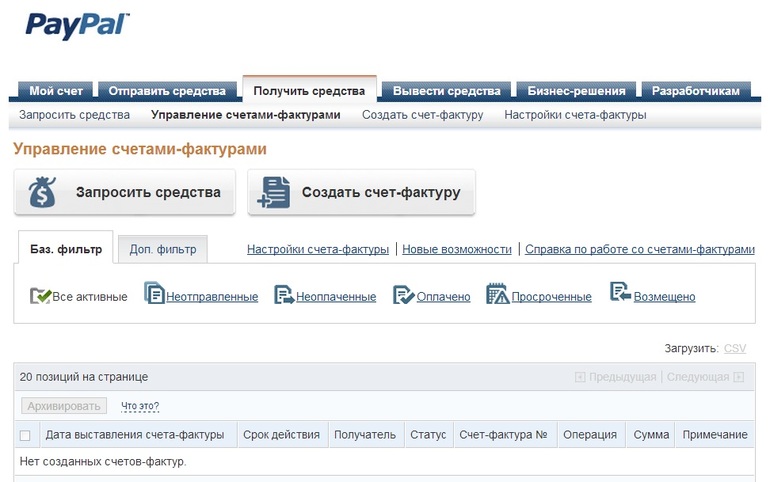
Task: Open the Вывести средства tab
Action: pyautogui.click(x=447, y=91)
